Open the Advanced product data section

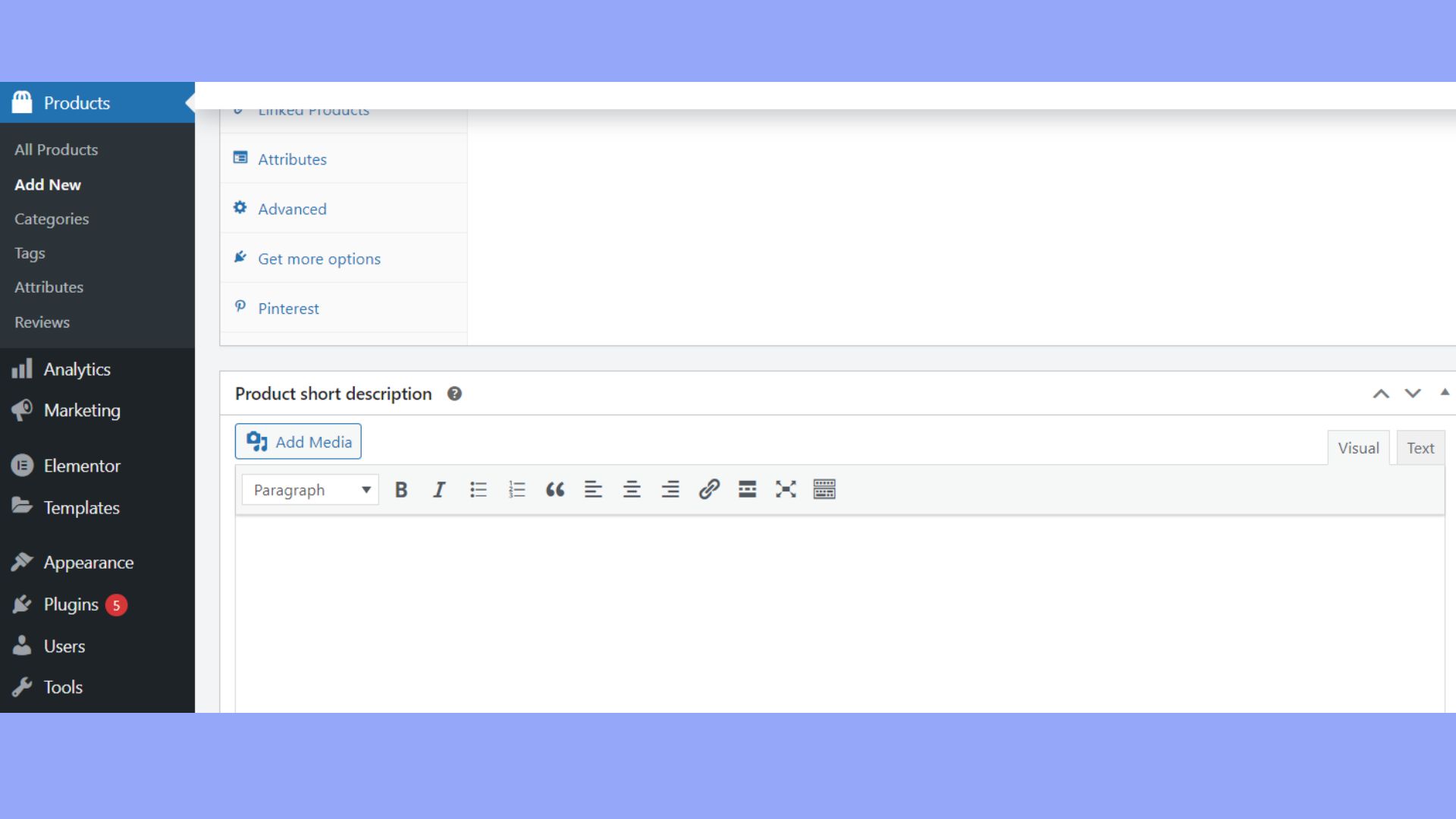click(x=292, y=209)
